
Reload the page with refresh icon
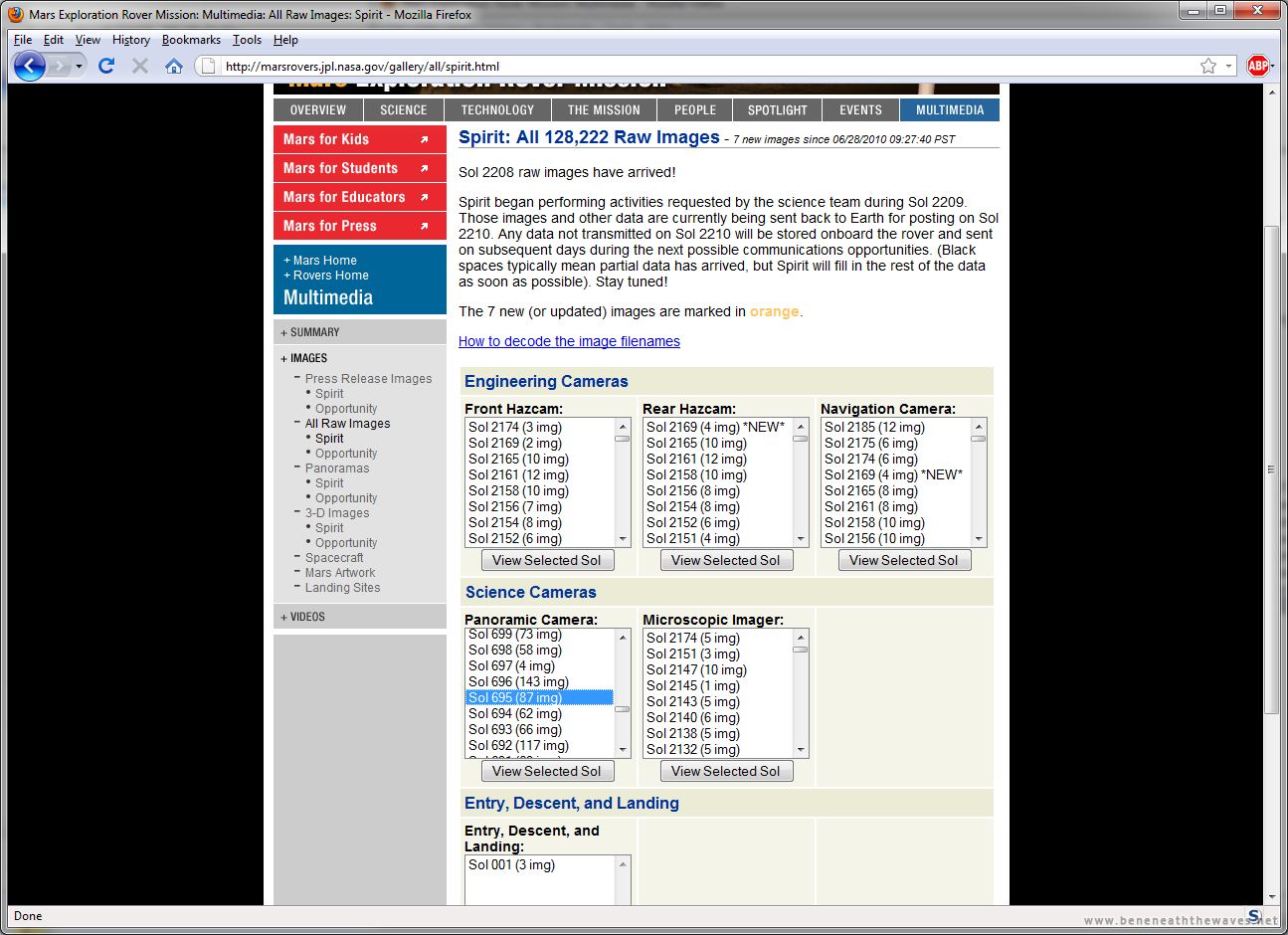[106, 66]
